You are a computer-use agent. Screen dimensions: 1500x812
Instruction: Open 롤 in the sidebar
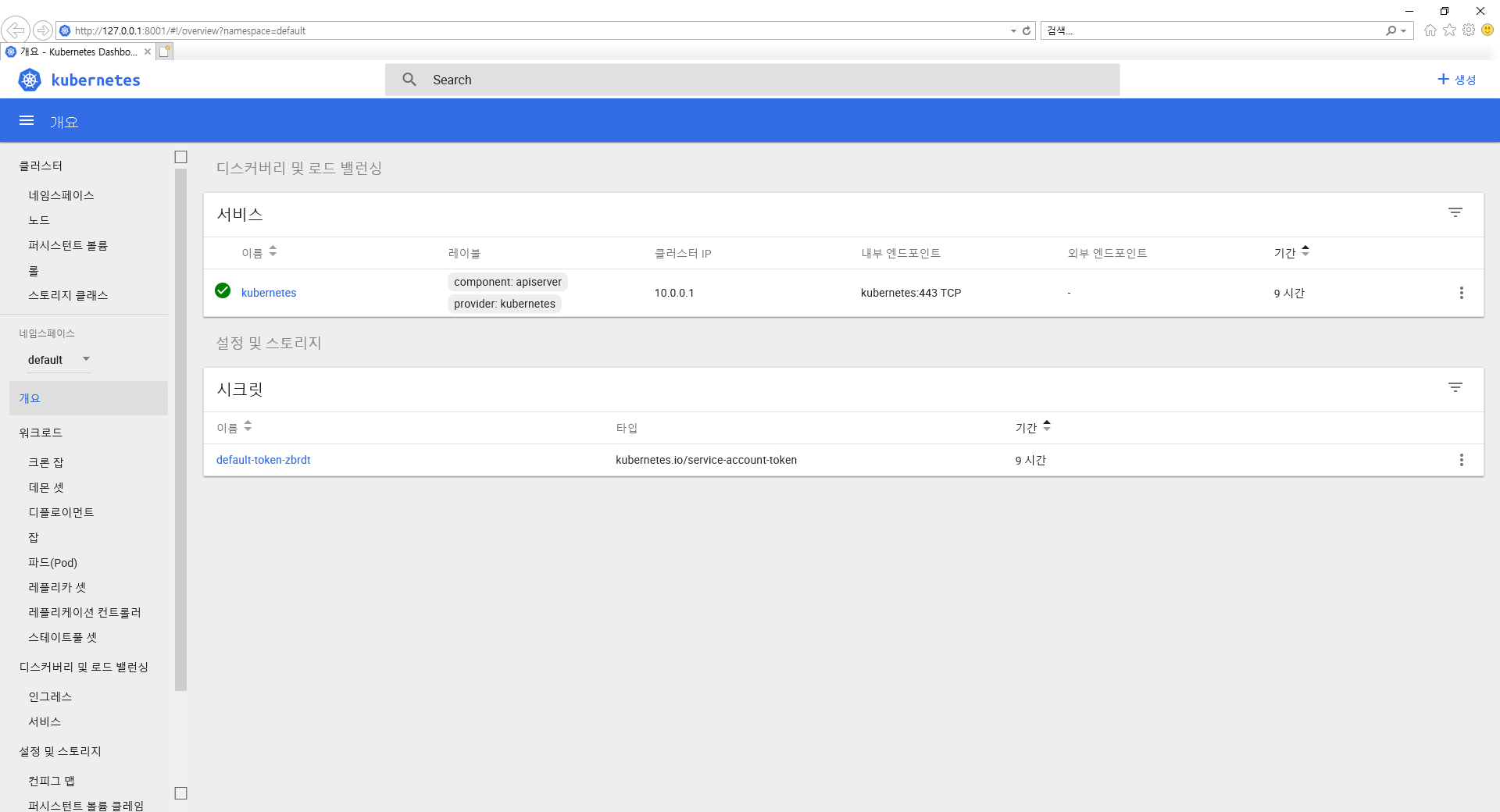pos(34,270)
